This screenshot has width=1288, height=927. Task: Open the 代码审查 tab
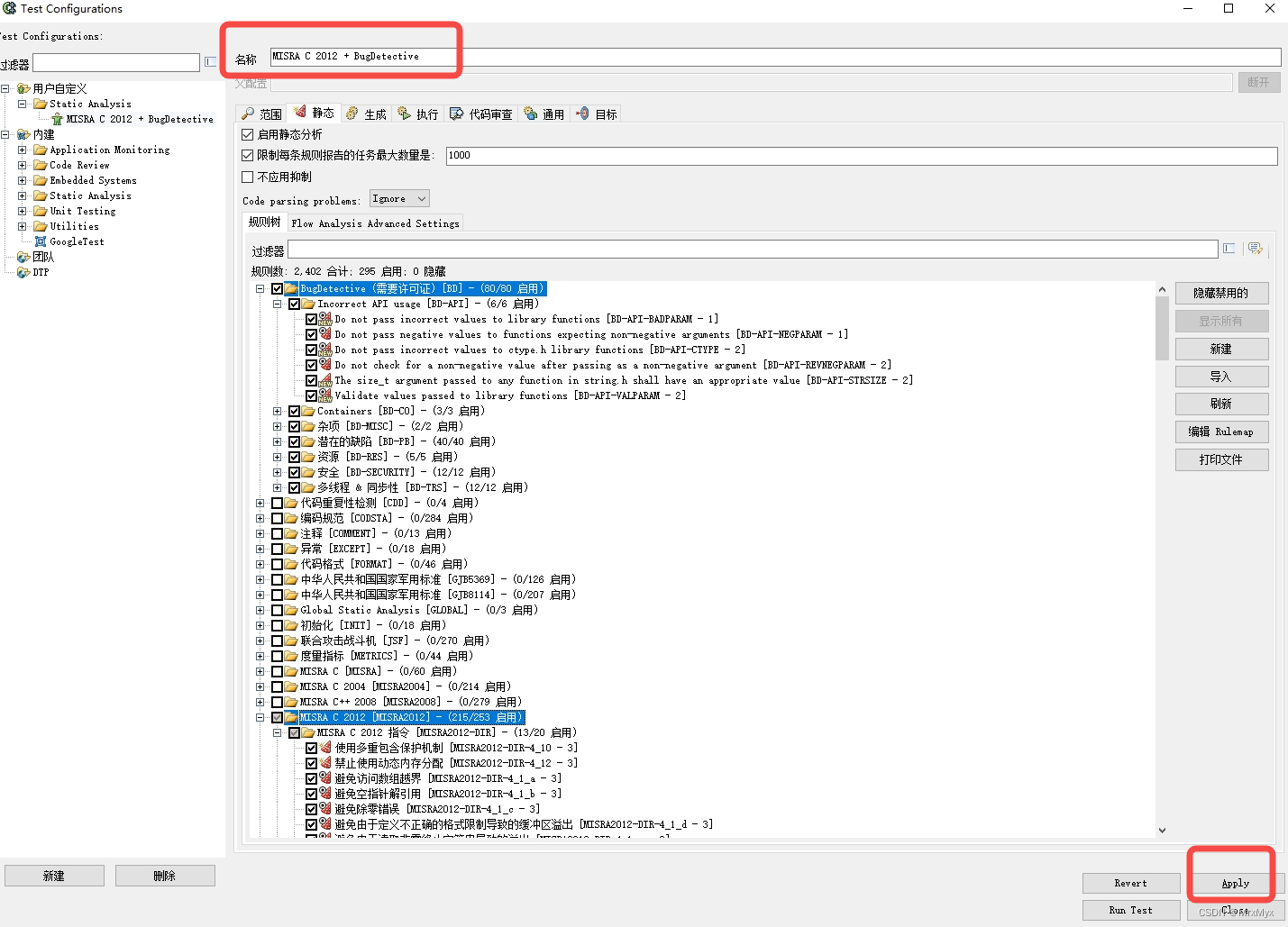481,114
